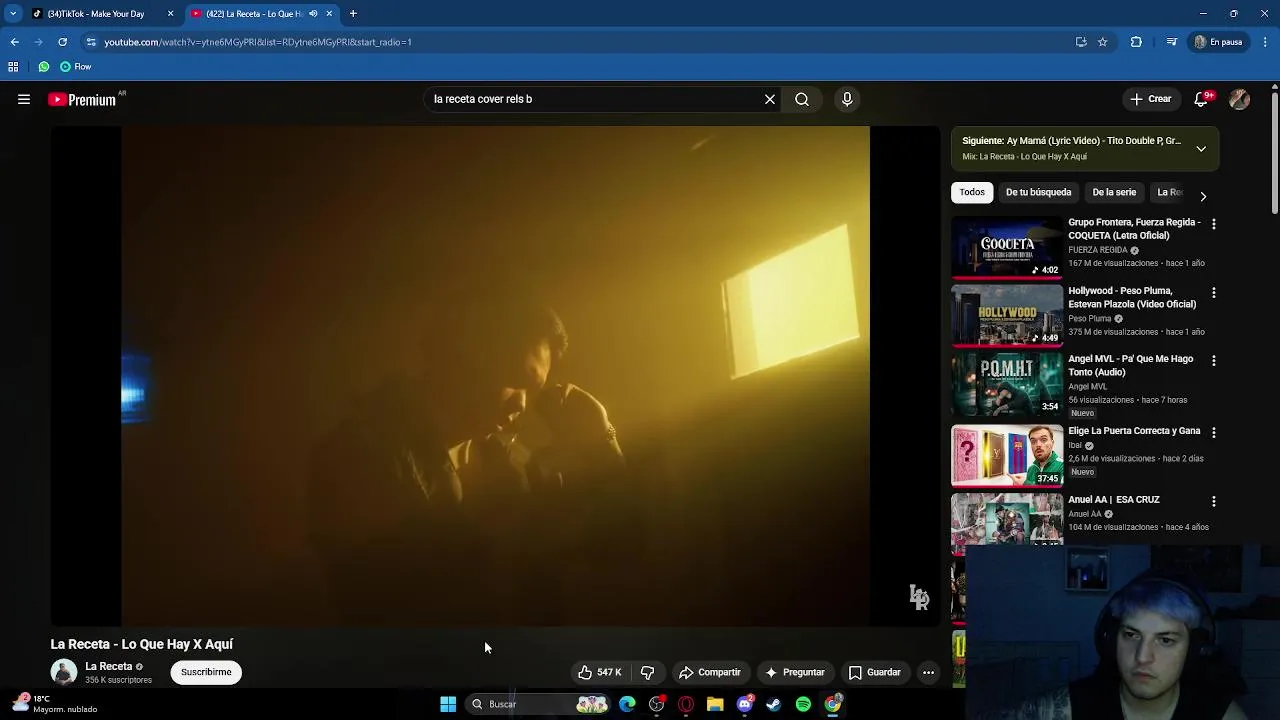Click the video player to pause
1280x720 pixels.
[495, 375]
